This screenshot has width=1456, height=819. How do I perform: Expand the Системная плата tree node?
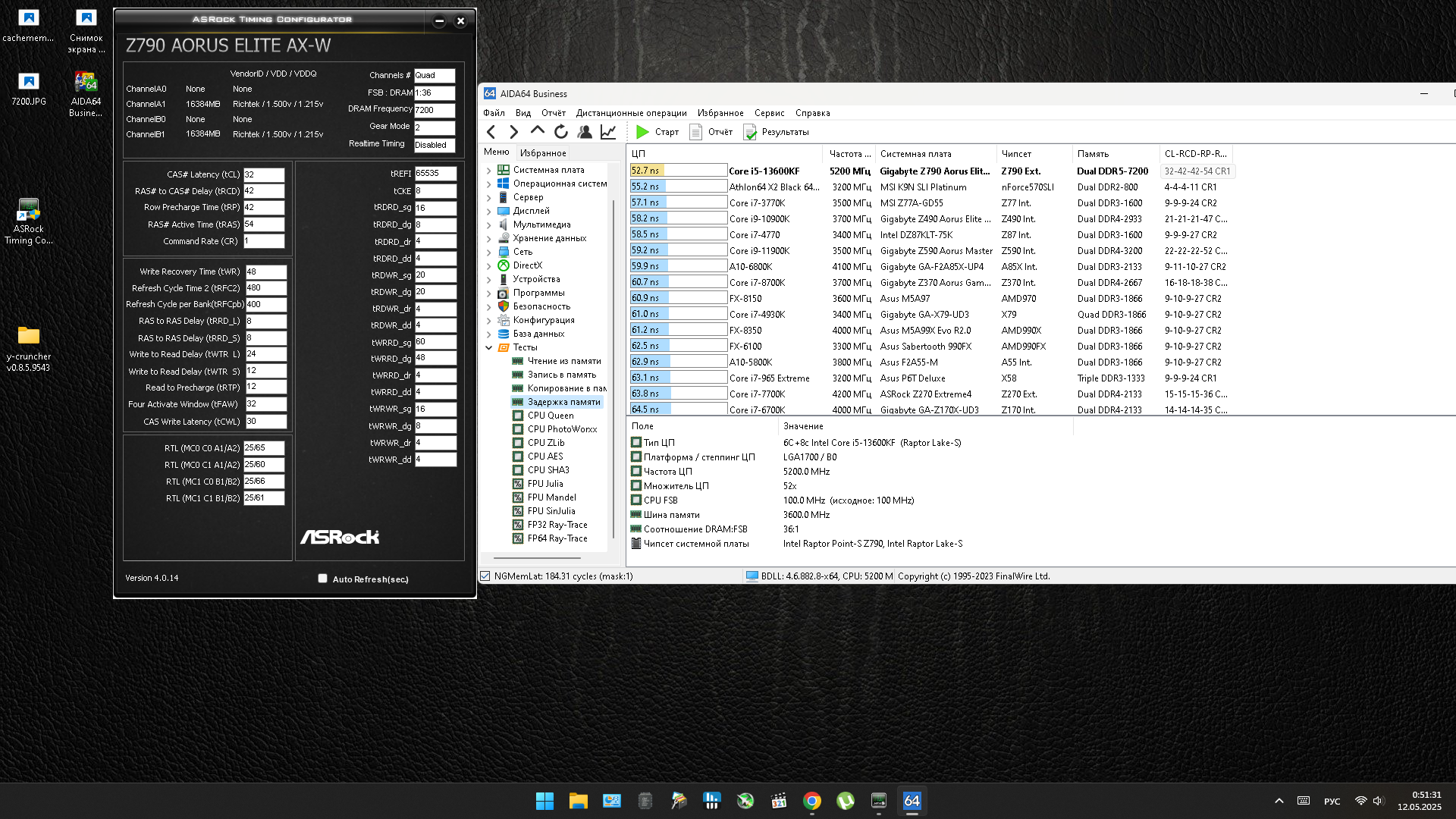489,170
